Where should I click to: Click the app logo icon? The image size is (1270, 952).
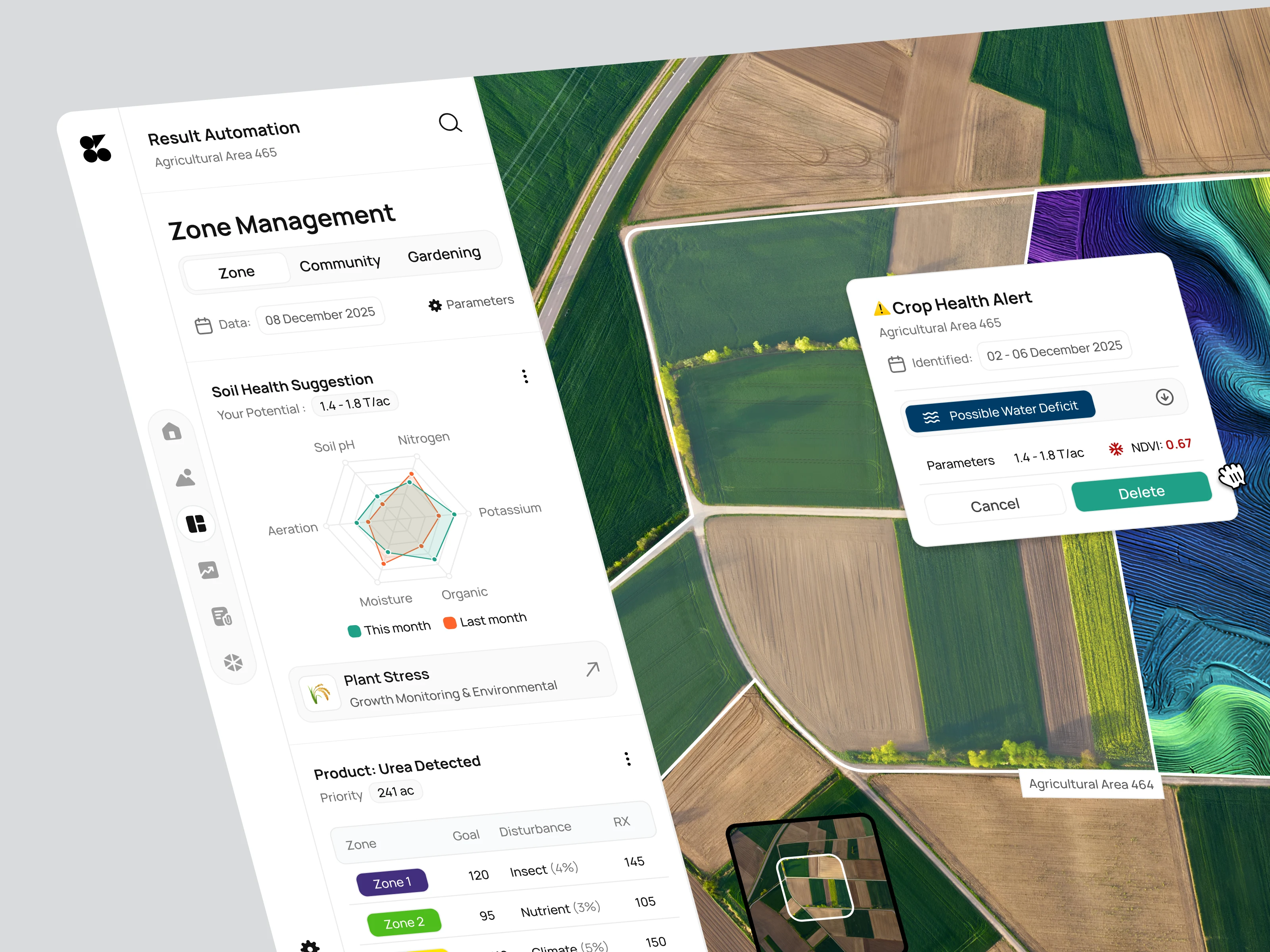(95, 149)
